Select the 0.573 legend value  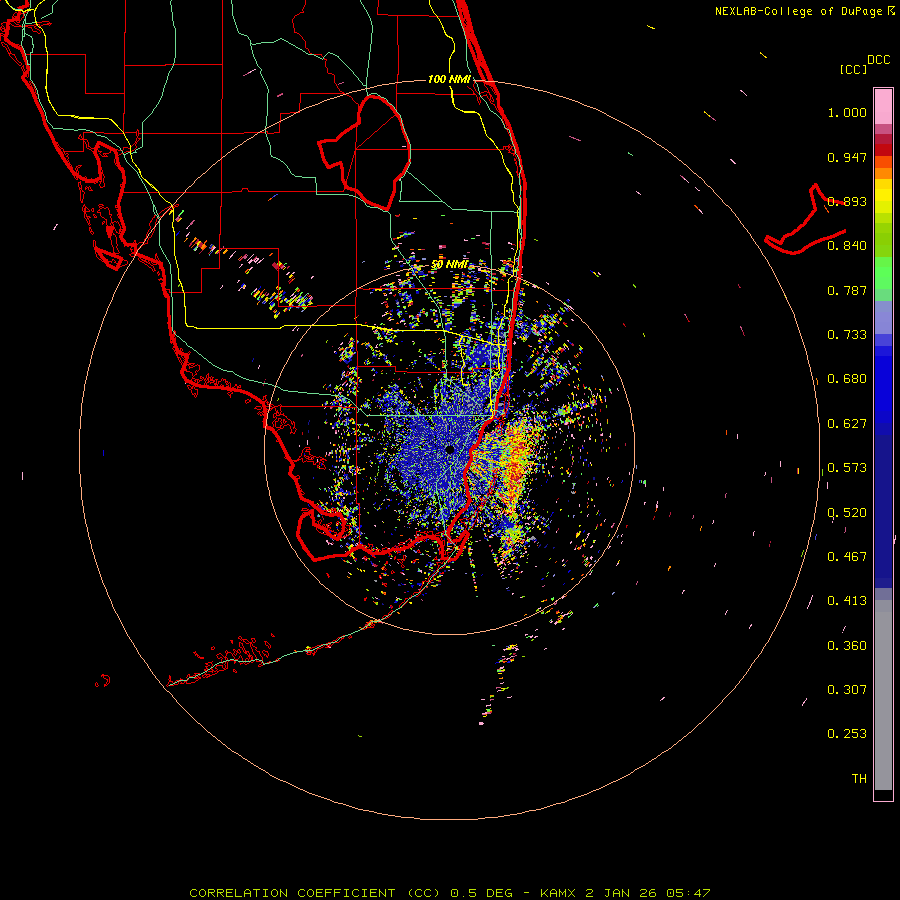click(x=847, y=467)
